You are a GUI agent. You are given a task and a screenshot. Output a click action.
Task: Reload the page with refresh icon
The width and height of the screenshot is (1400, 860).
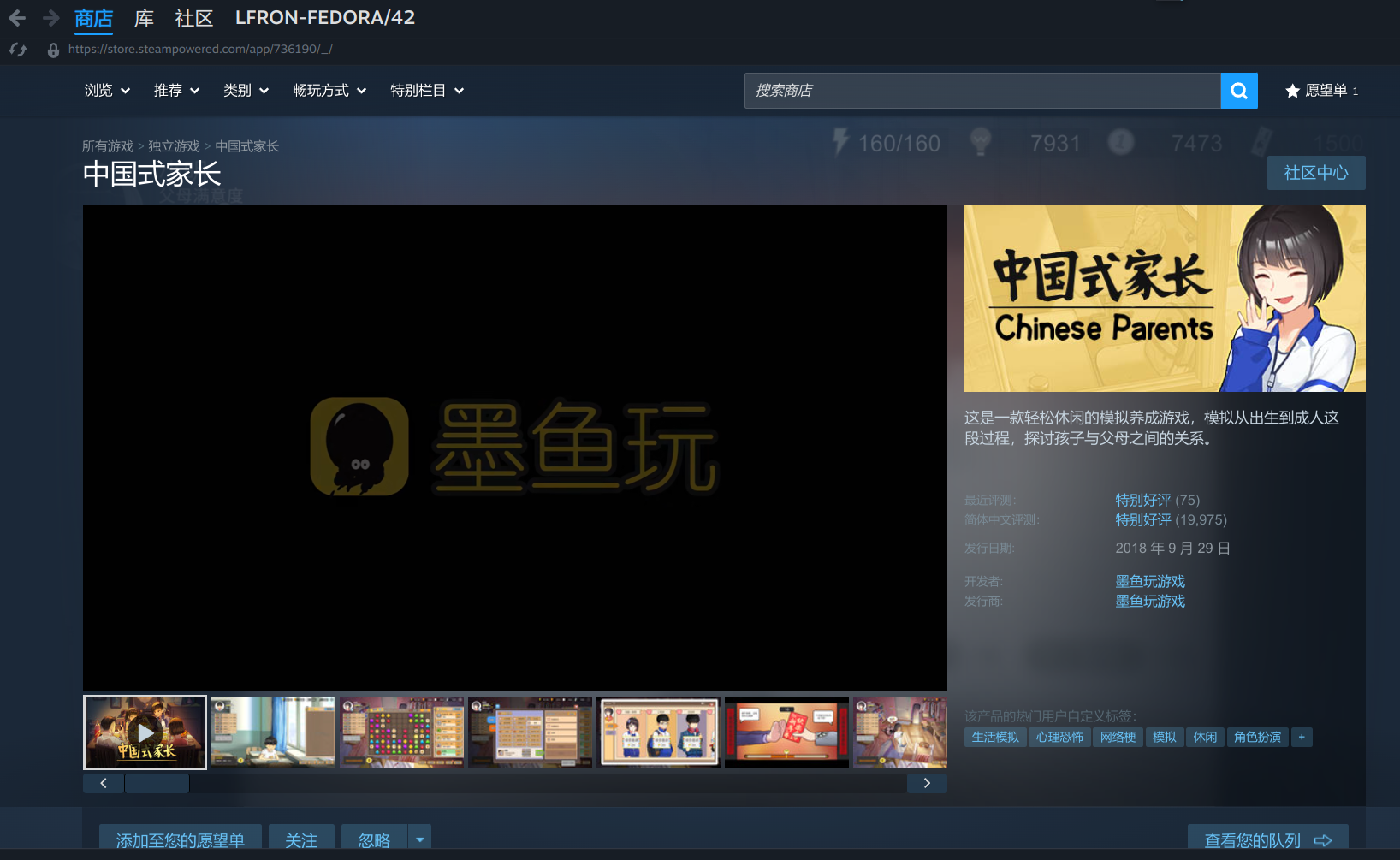tap(18, 50)
